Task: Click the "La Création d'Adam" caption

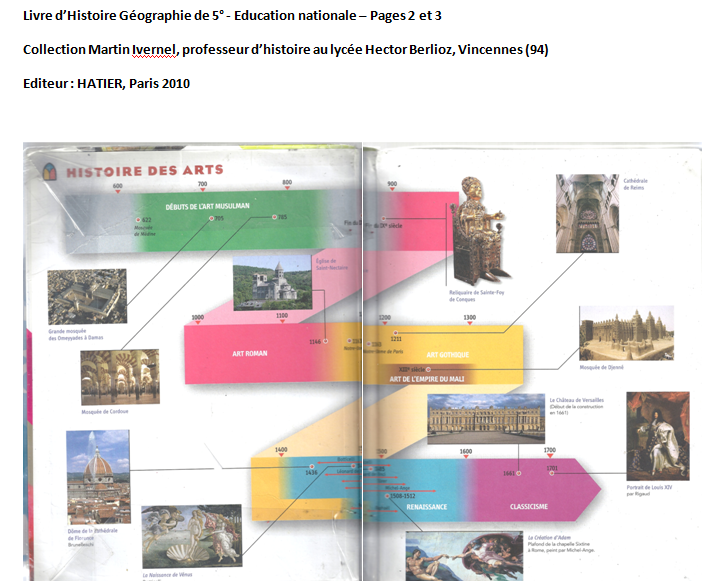Action: click(x=548, y=537)
